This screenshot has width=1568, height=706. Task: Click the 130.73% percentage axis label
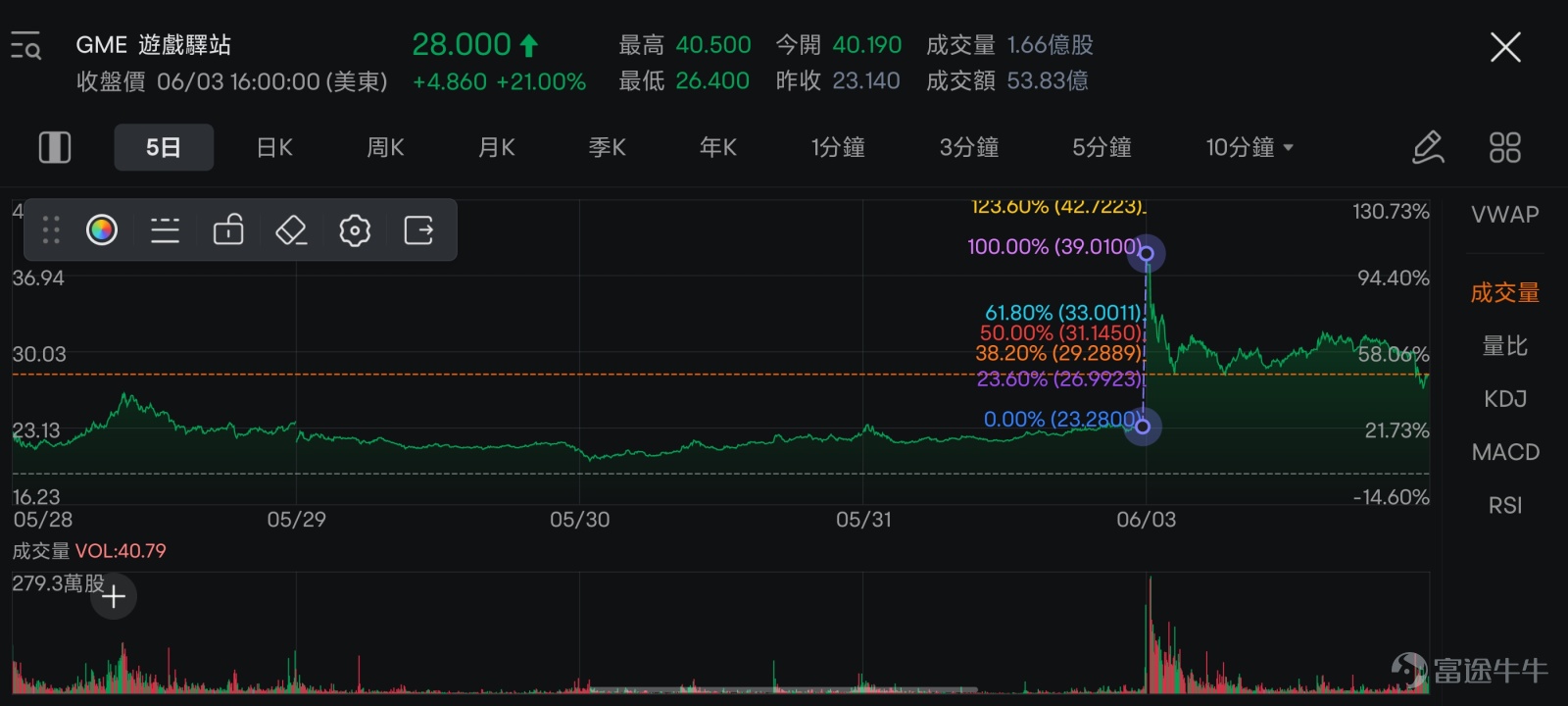click(1391, 212)
